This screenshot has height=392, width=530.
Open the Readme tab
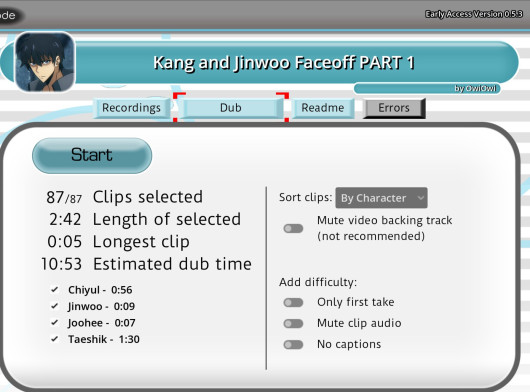point(323,108)
